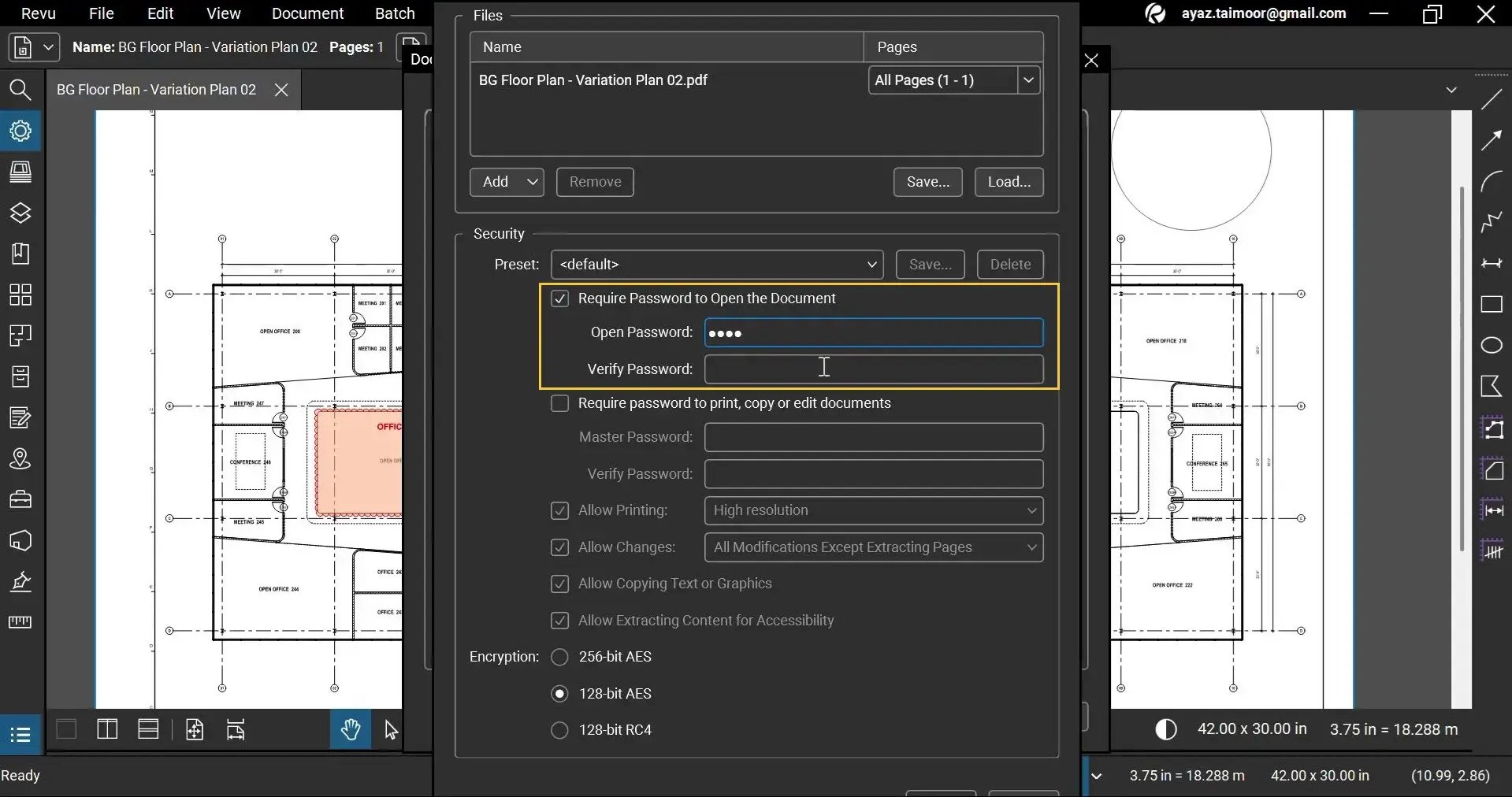The height and width of the screenshot is (797, 1512).
Task: Activate the Select arrow cursor tool
Action: tap(392, 730)
